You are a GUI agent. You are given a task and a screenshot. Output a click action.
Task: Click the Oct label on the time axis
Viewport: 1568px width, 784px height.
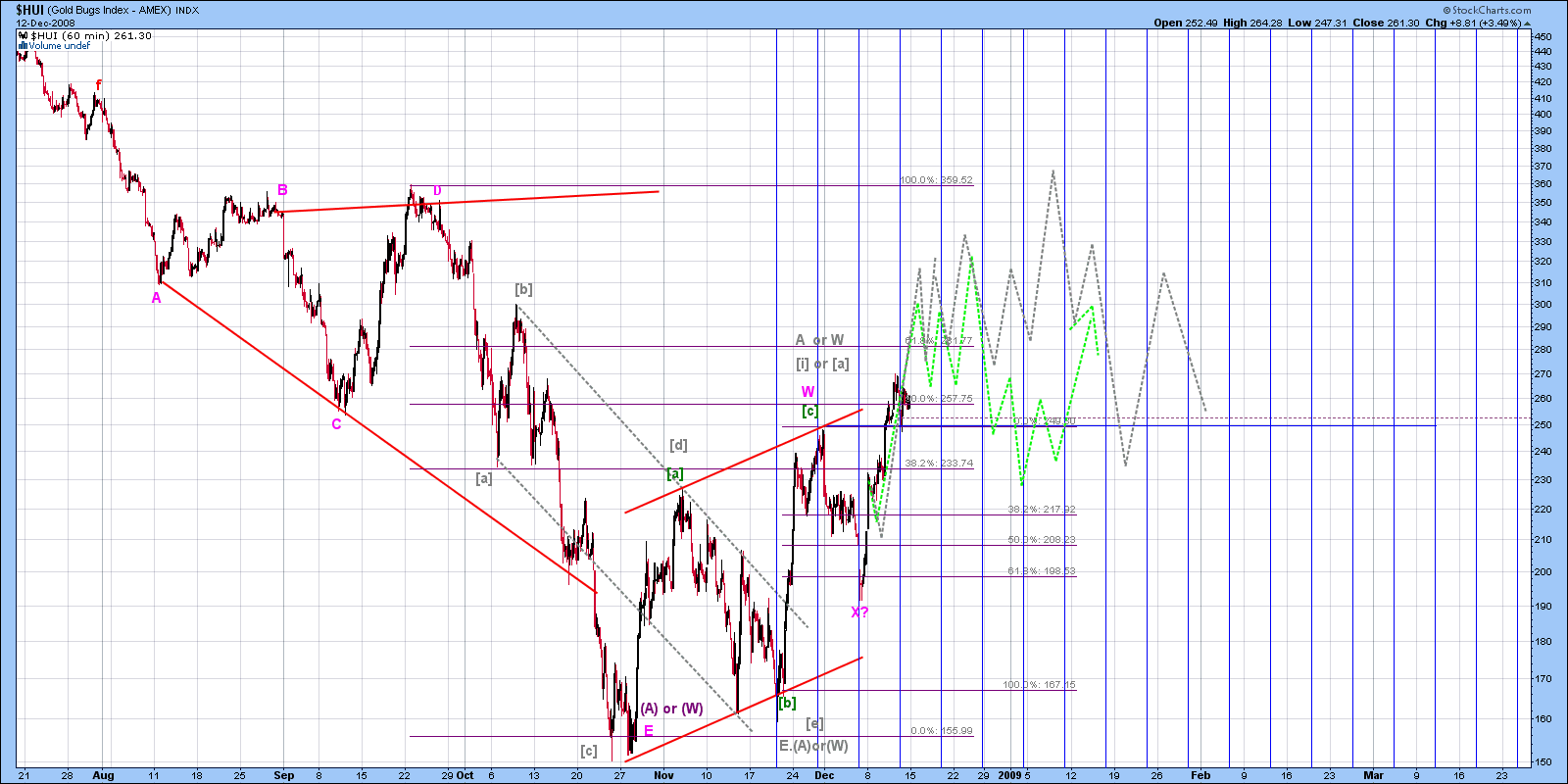(465, 775)
